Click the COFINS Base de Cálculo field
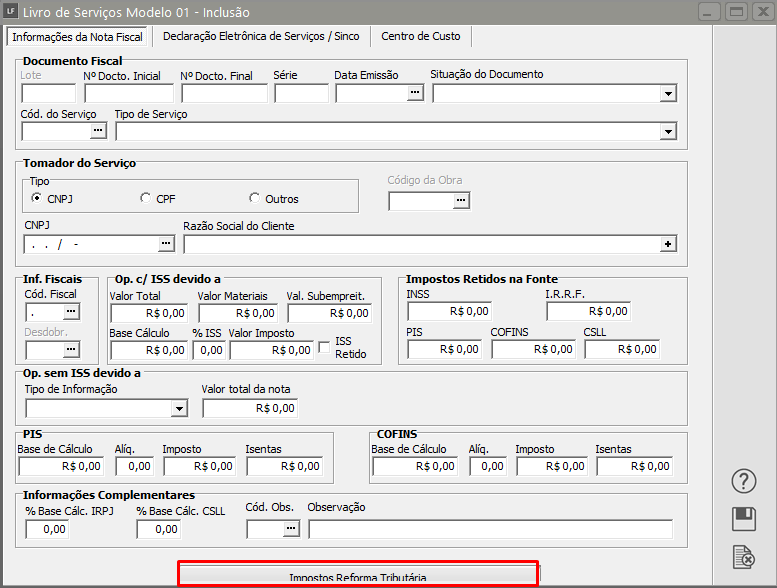 pyautogui.click(x=415, y=466)
